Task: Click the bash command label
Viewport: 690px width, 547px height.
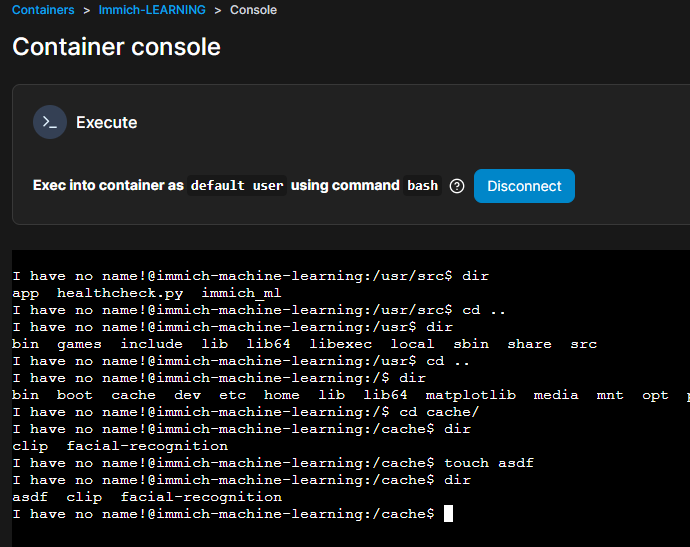Action: click(422, 186)
